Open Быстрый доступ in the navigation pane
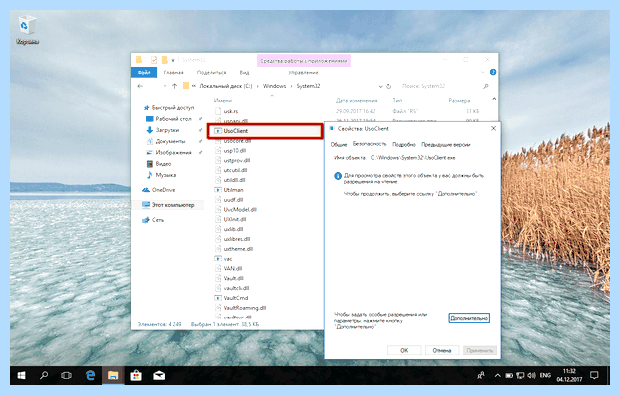 pyautogui.click(x=169, y=108)
